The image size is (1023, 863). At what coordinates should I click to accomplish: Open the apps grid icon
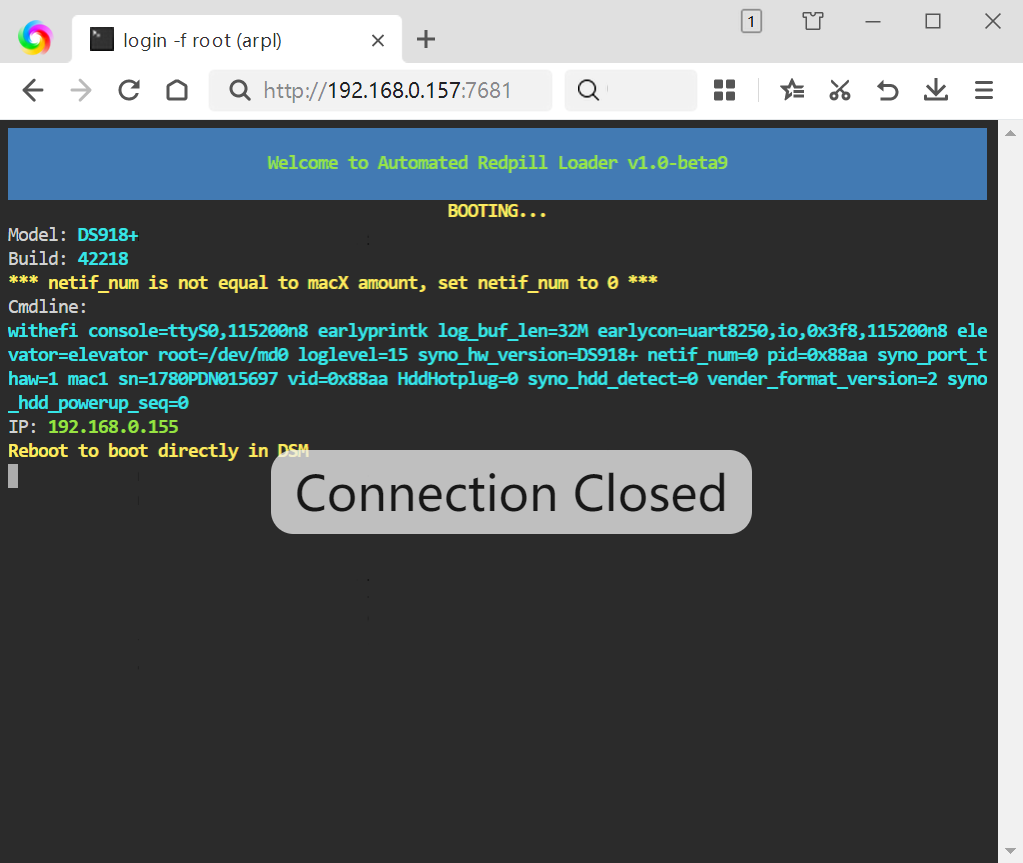724,90
